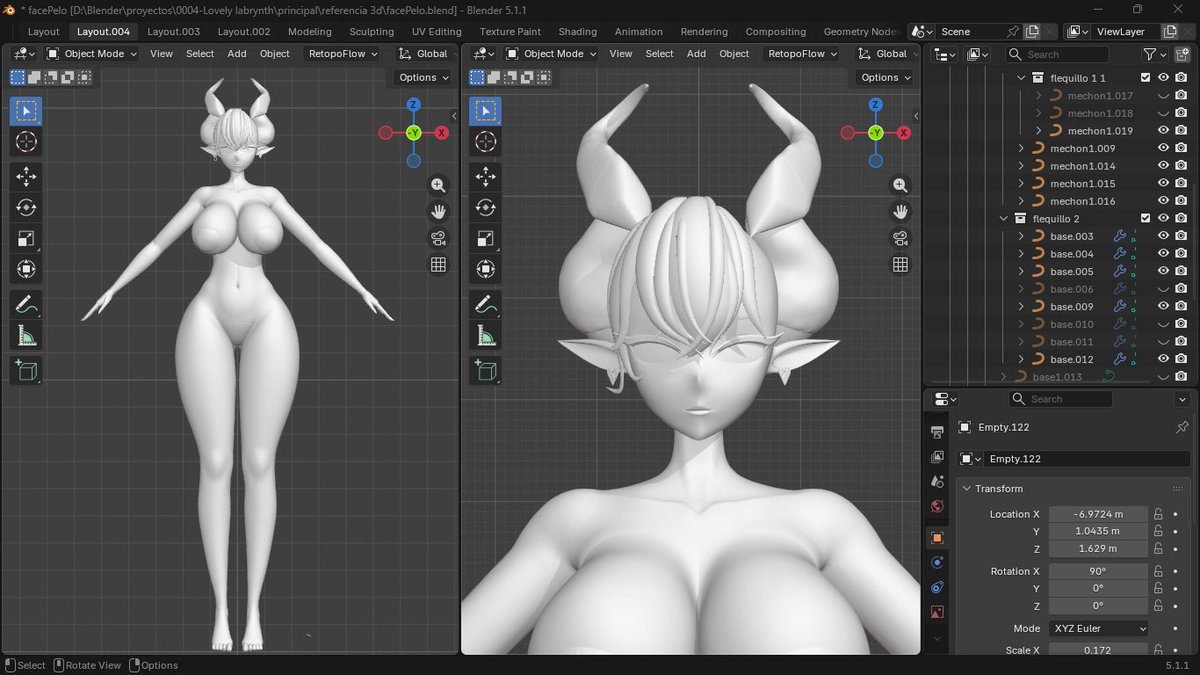Collapse the Transform panel
The height and width of the screenshot is (675, 1200).
tap(967, 488)
